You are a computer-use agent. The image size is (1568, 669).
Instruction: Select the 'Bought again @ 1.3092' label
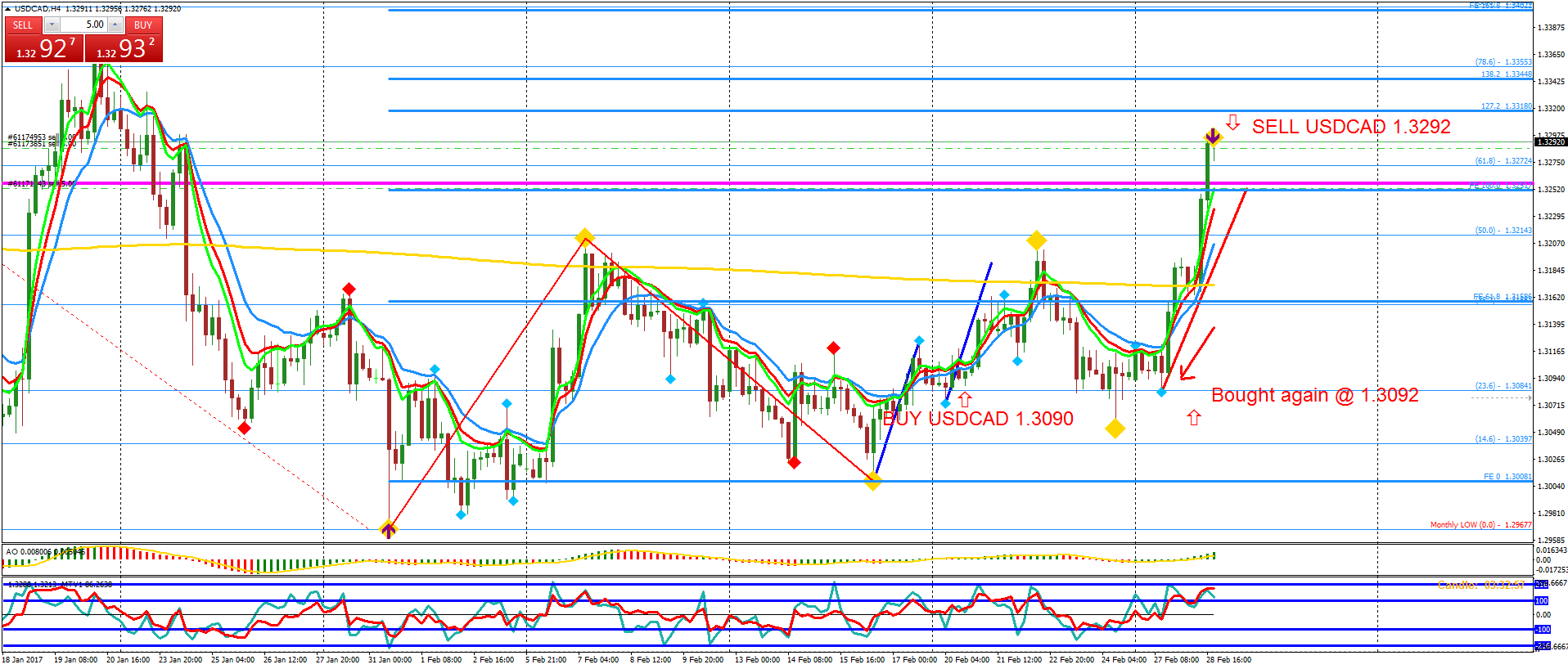click(1314, 395)
